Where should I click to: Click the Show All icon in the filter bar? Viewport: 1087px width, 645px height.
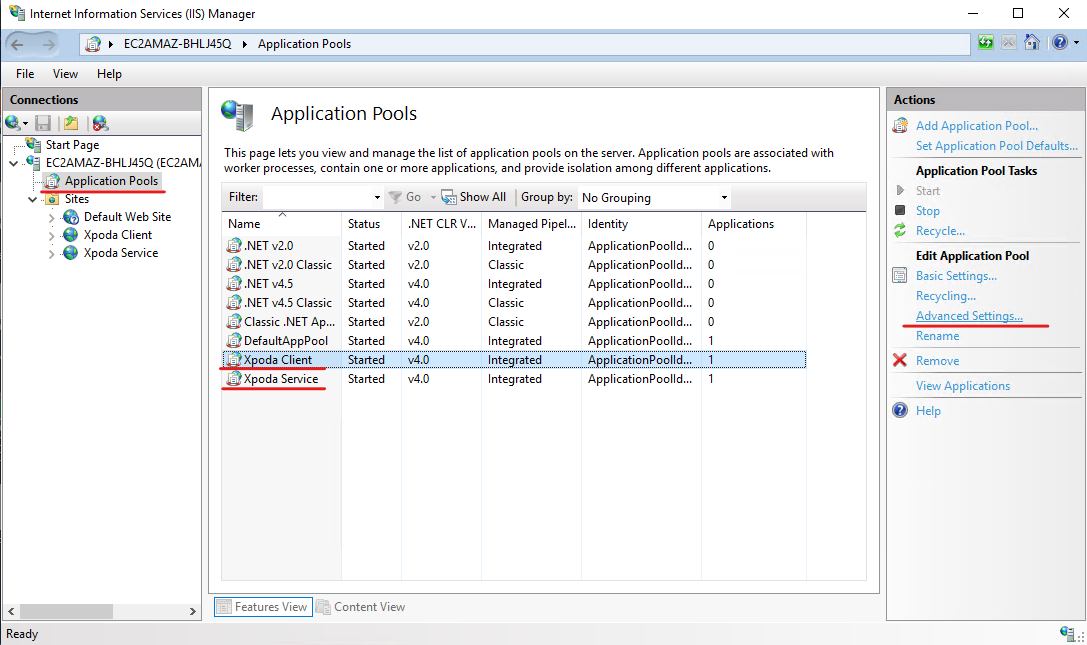pos(449,197)
